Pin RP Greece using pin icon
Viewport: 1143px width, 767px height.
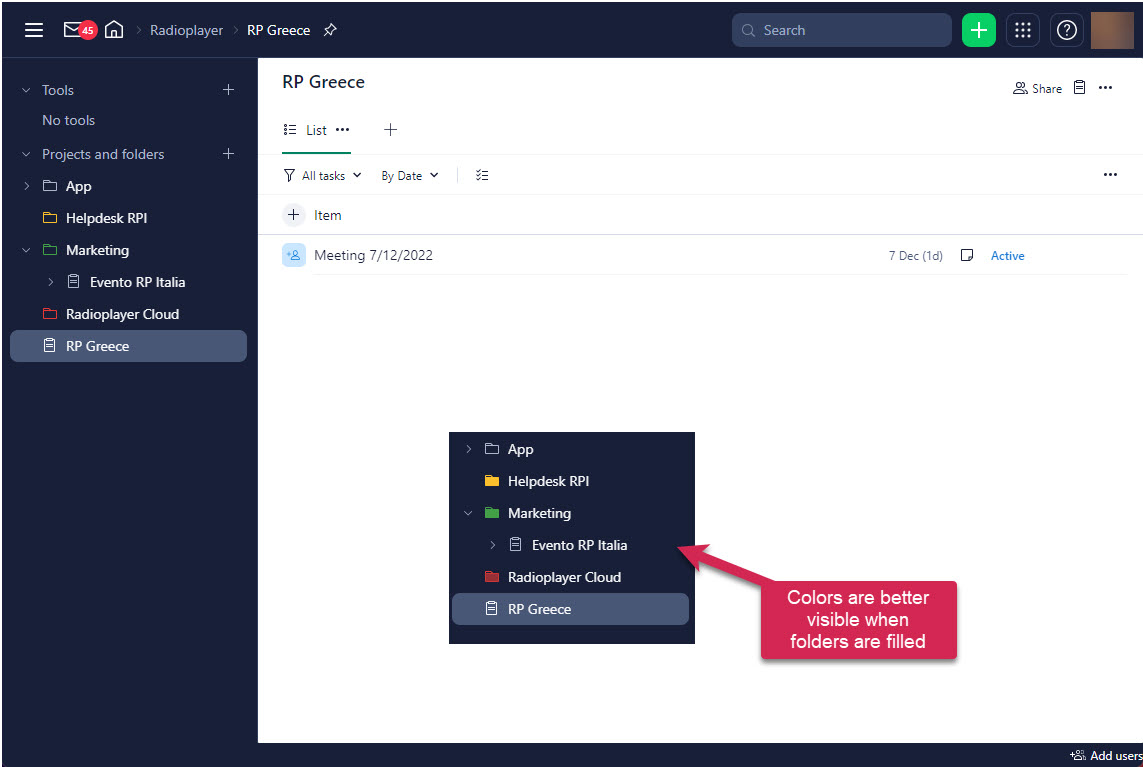tap(330, 30)
